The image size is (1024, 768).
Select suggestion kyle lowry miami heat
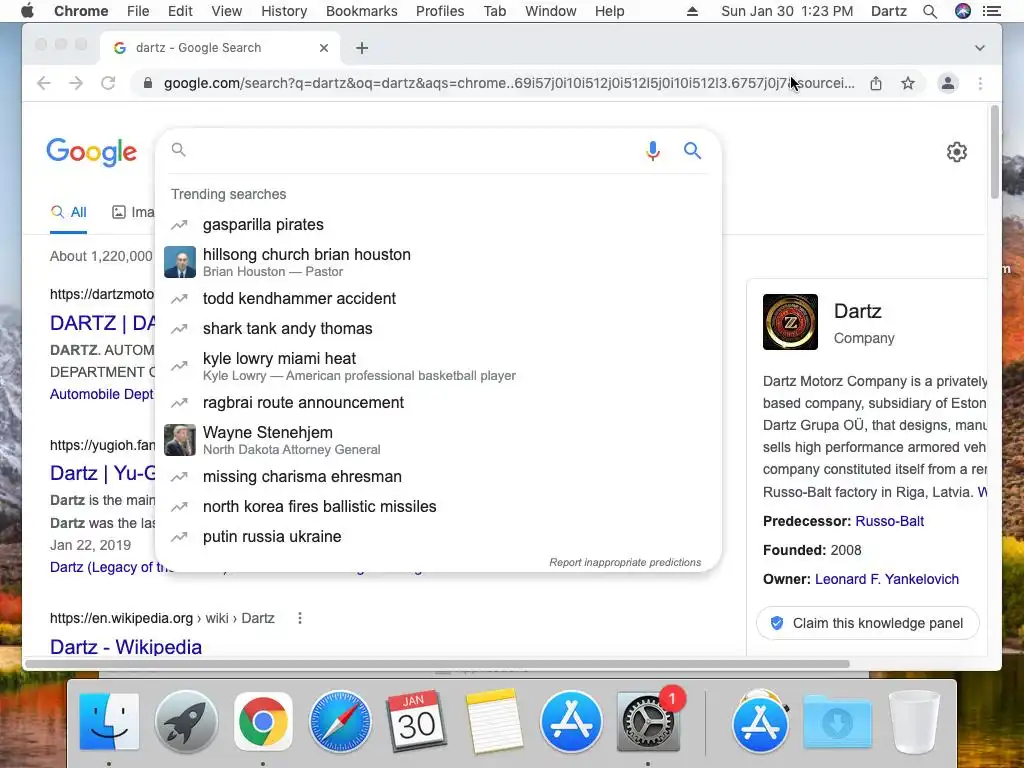pyautogui.click(x=438, y=366)
